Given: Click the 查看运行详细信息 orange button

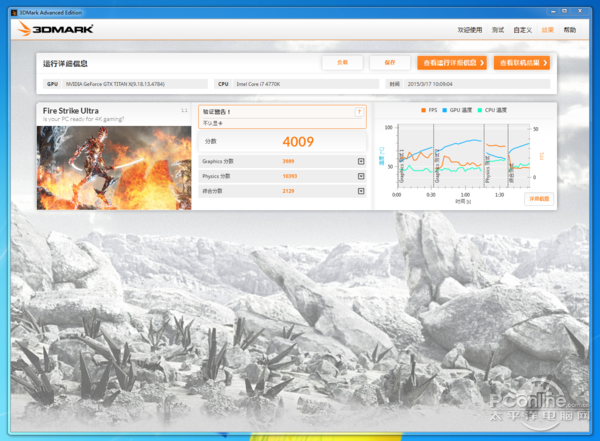Looking at the screenshot, I should click(x=452, y=63).
